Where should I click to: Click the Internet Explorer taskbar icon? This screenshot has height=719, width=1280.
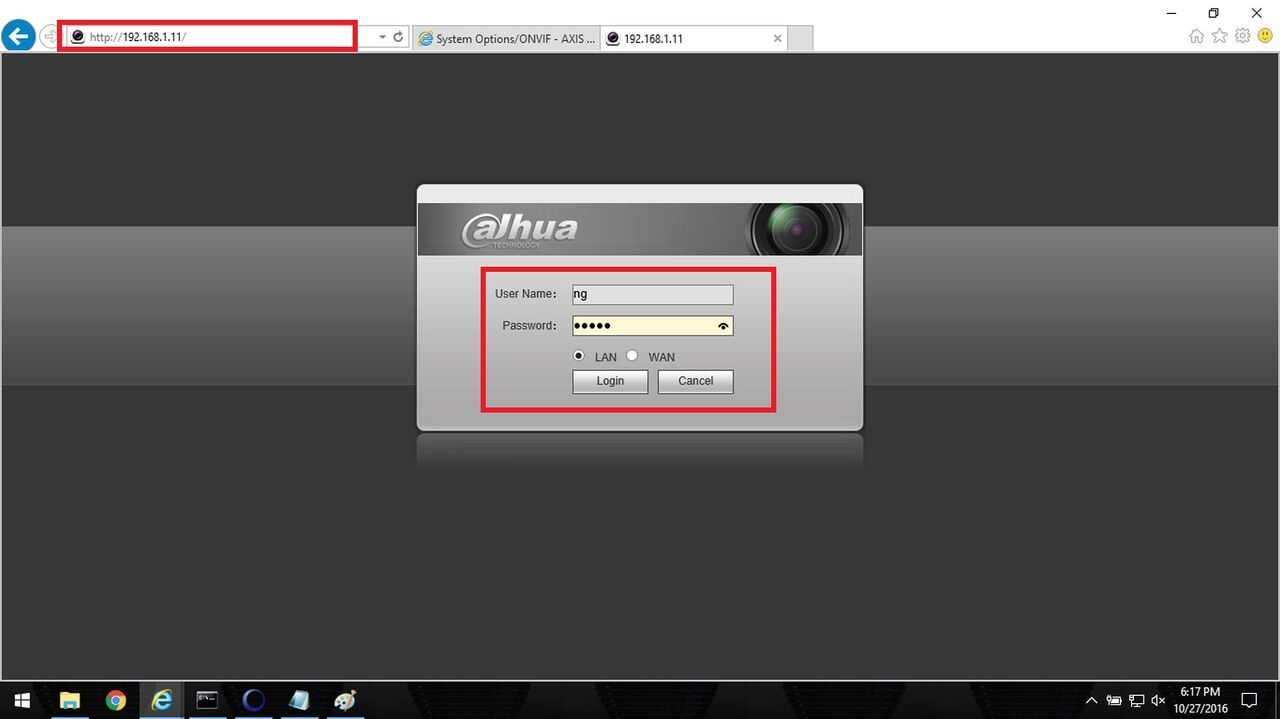point(161,700)
